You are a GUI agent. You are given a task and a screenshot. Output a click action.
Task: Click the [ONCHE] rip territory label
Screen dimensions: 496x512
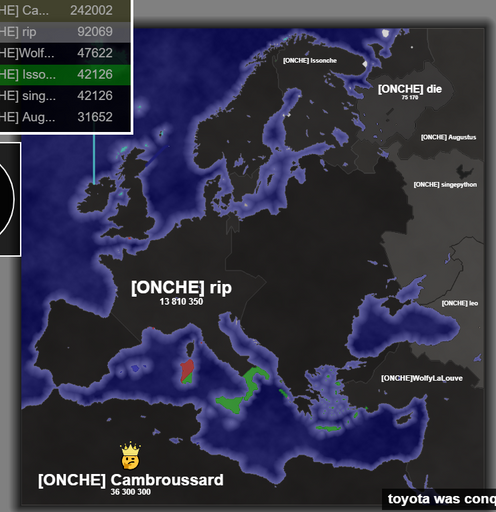pos(181,287)
